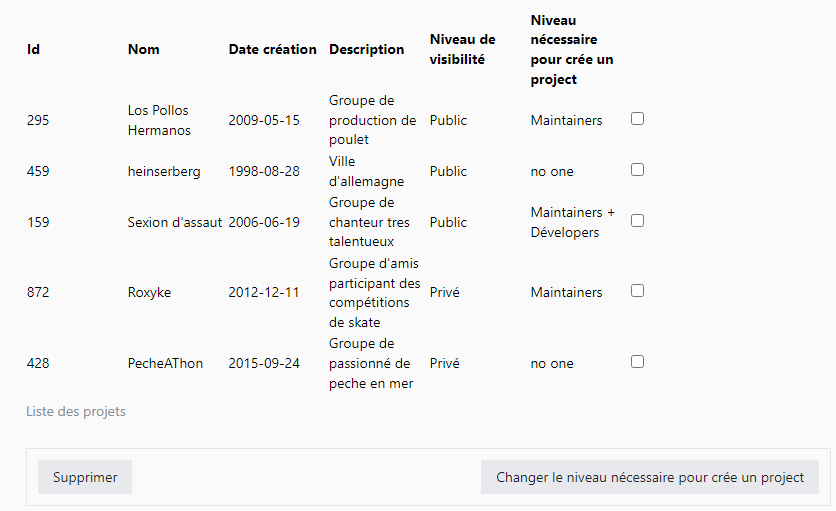Viewport: 836px width, 511px height.
Task: Tick the heinserberg row checkbox
Action: point(637,170)
